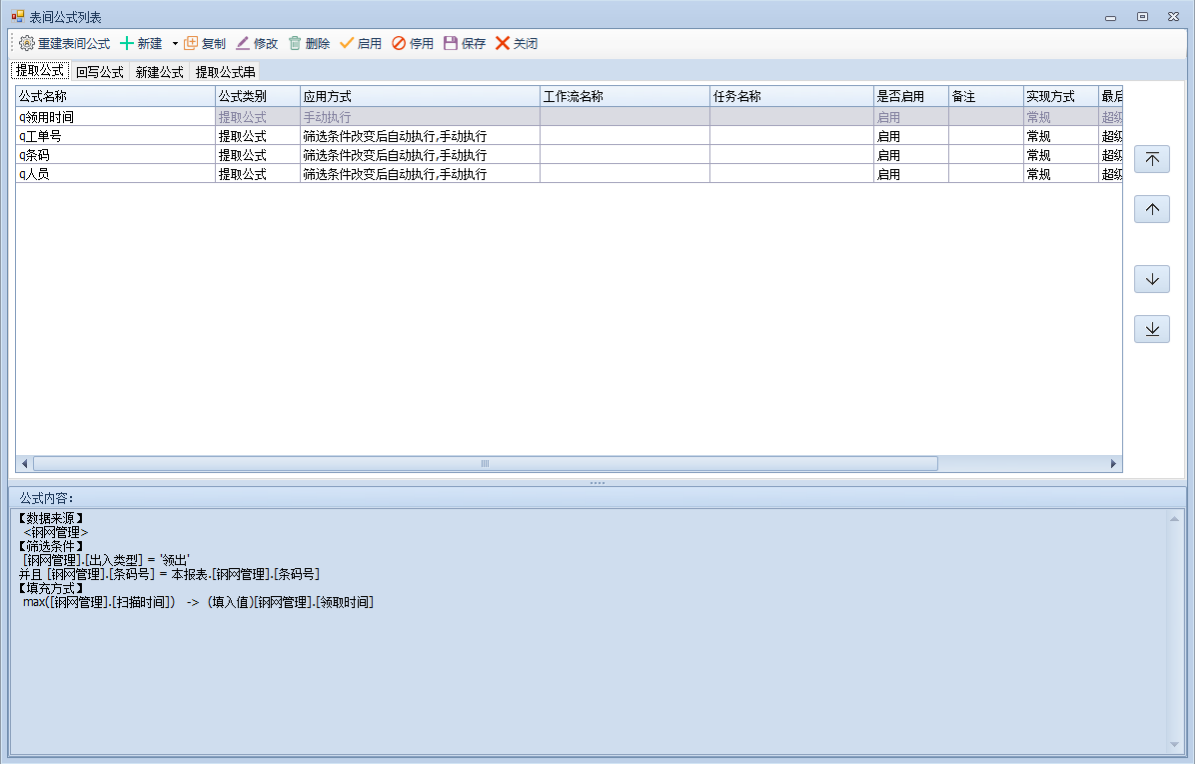Click the horizontal scrollbar right arrow

pos(1113,464)
